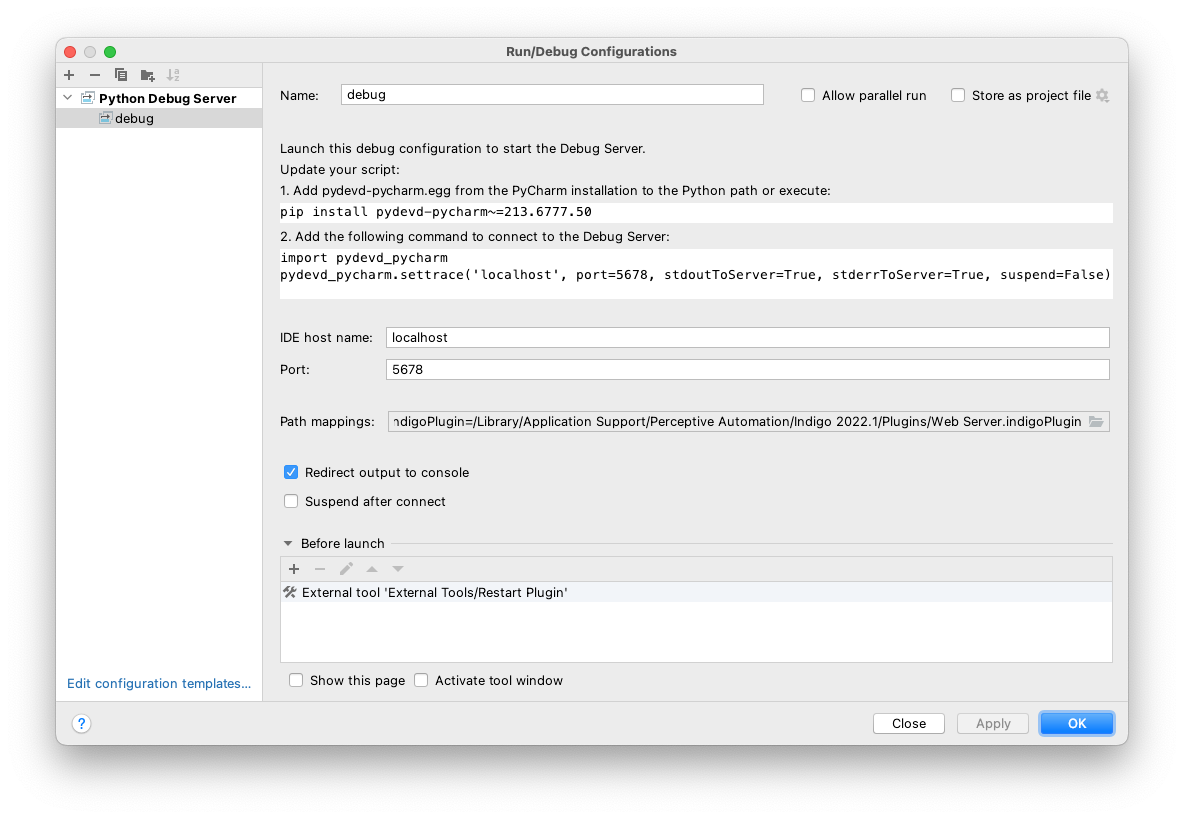Collapse the Before launch section

coord(288,543)
